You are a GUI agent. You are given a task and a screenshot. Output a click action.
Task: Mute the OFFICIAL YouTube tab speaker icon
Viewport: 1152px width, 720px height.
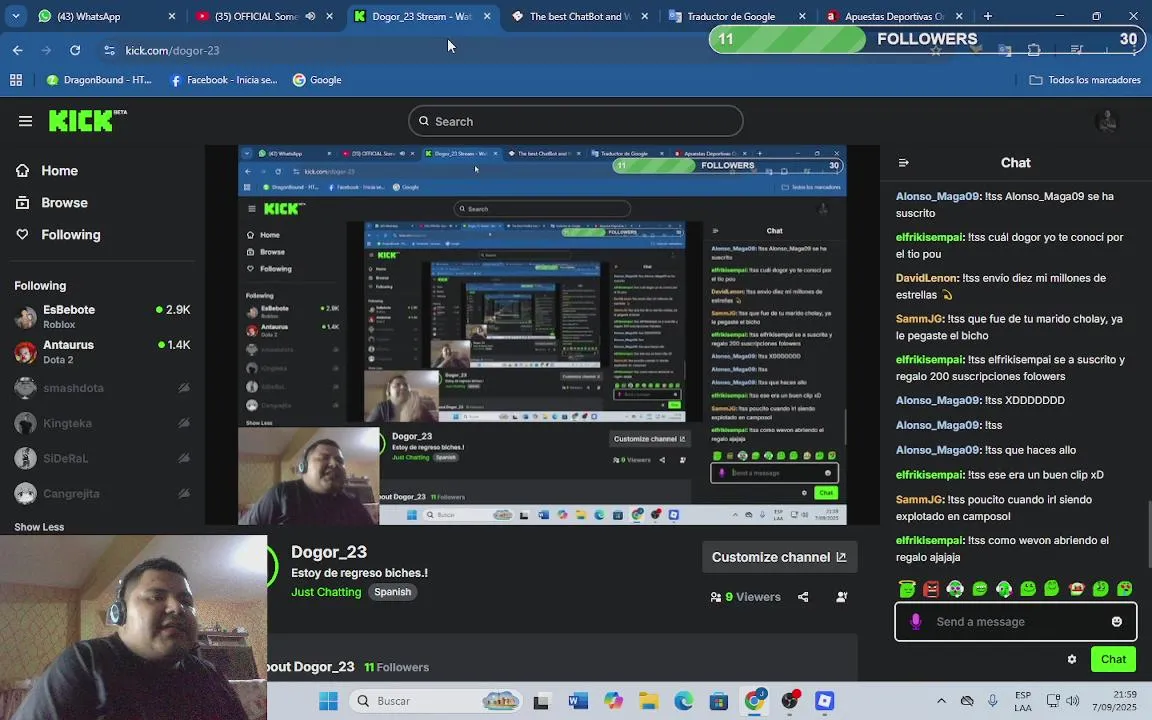coord(311,16)
